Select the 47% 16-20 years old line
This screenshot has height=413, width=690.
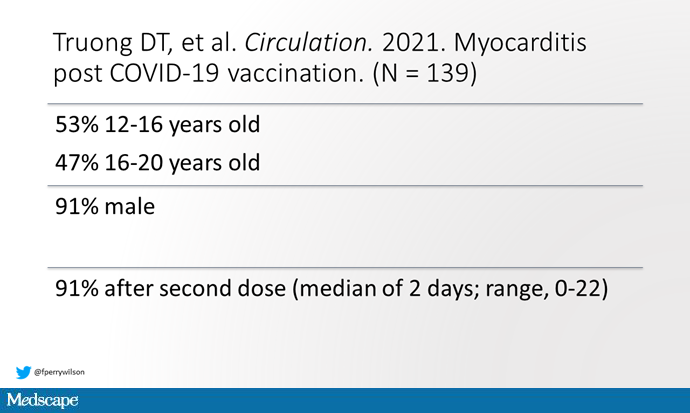pos(158,163)
